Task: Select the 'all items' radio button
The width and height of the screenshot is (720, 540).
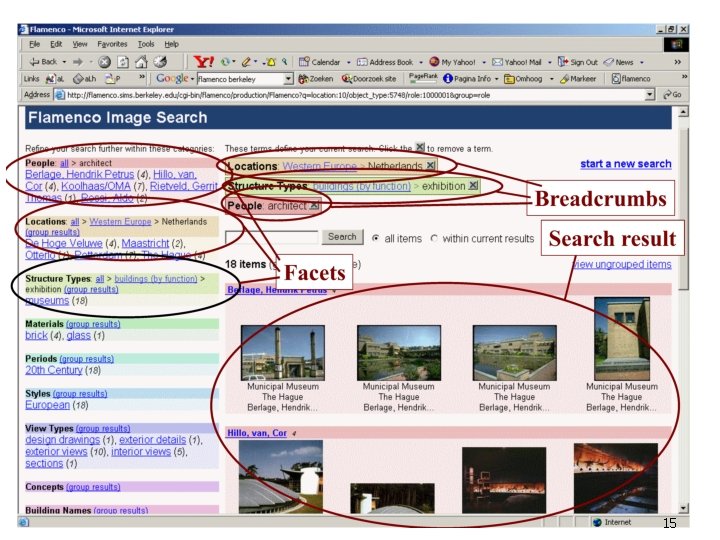Action: 376,238
